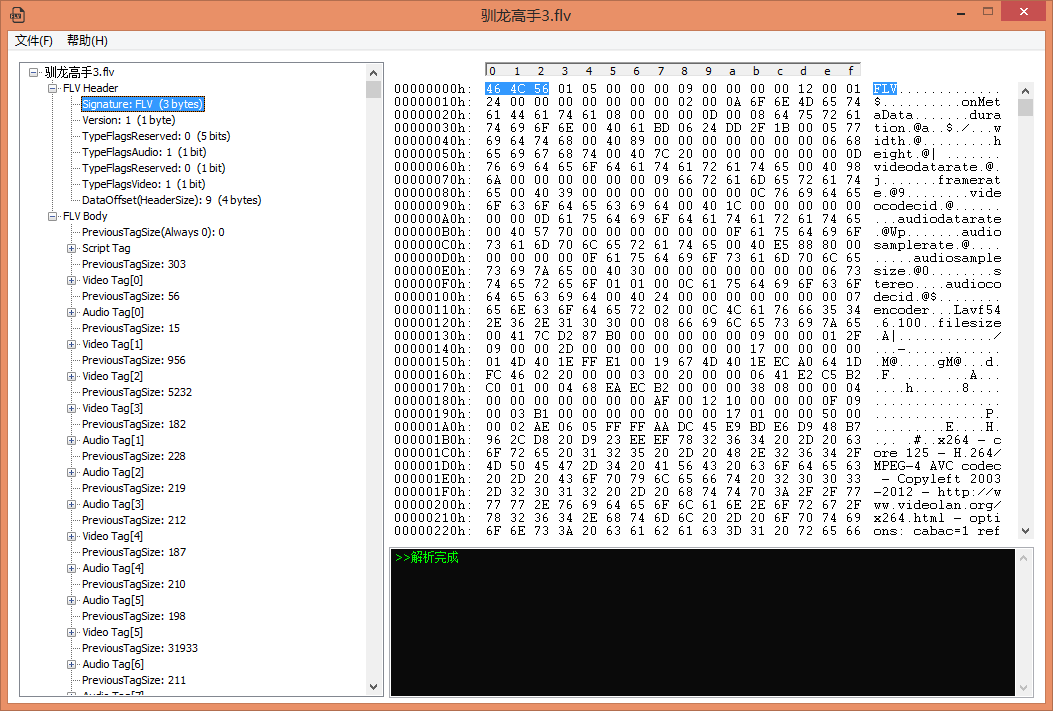Viewport: 1053px width, 711px height.
Task: Click offset row 00000010h address
Action: (x=432, y=102)
